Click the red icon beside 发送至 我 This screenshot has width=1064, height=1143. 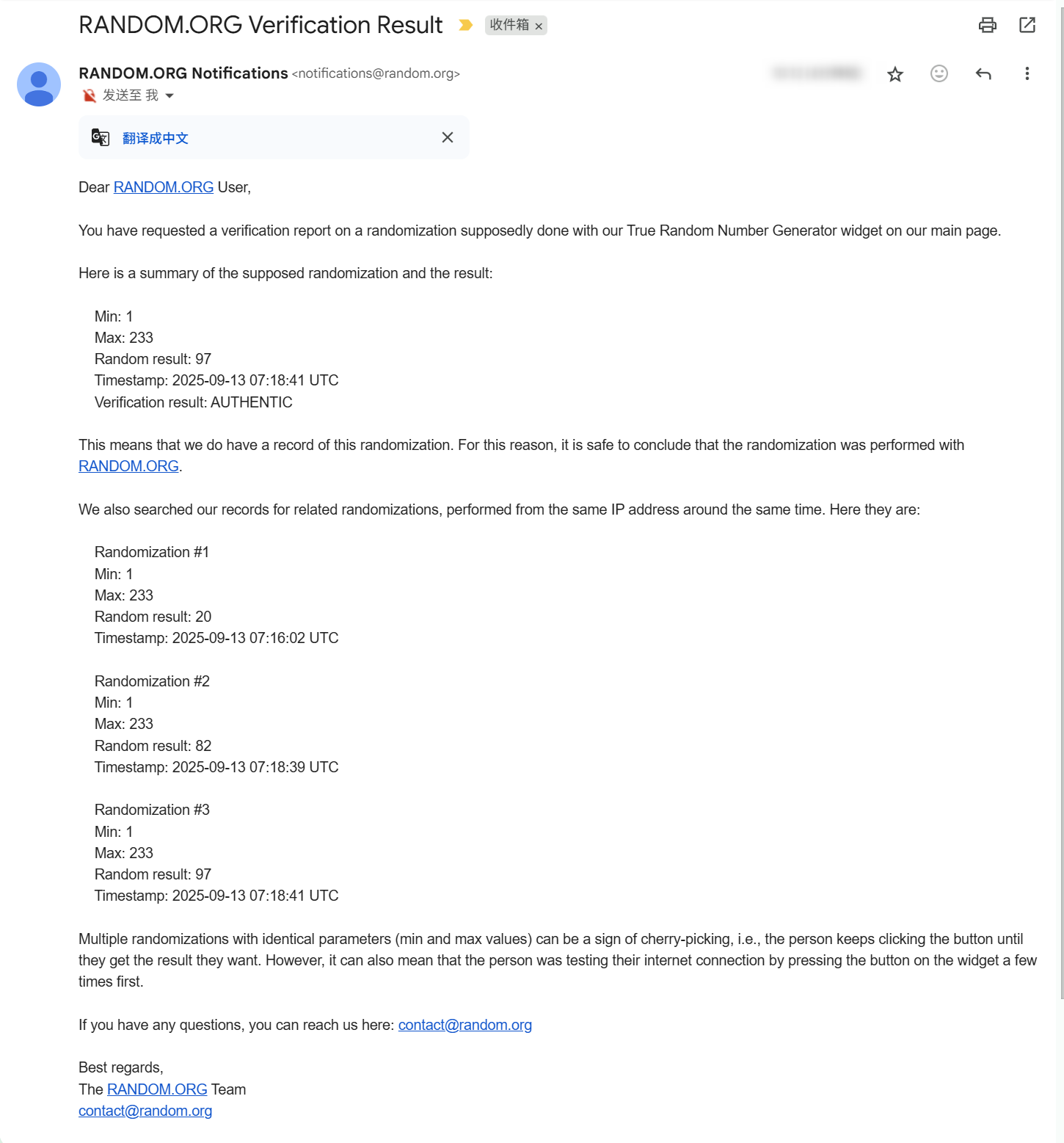90,95
